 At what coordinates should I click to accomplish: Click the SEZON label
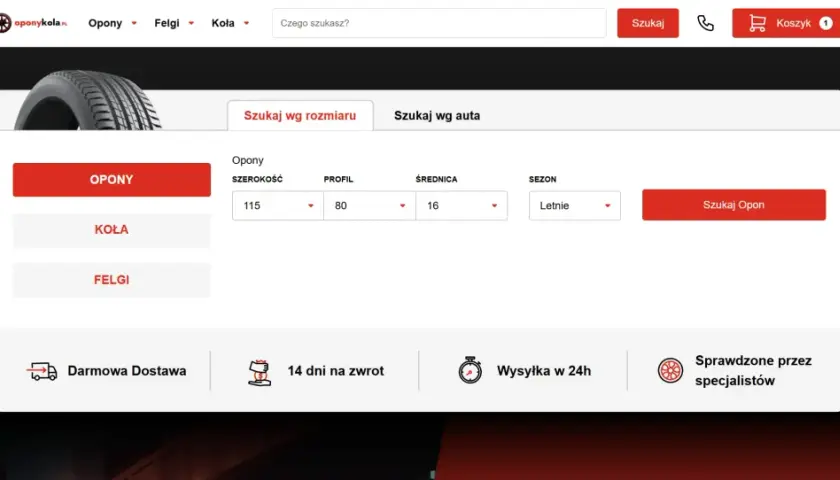543,179
